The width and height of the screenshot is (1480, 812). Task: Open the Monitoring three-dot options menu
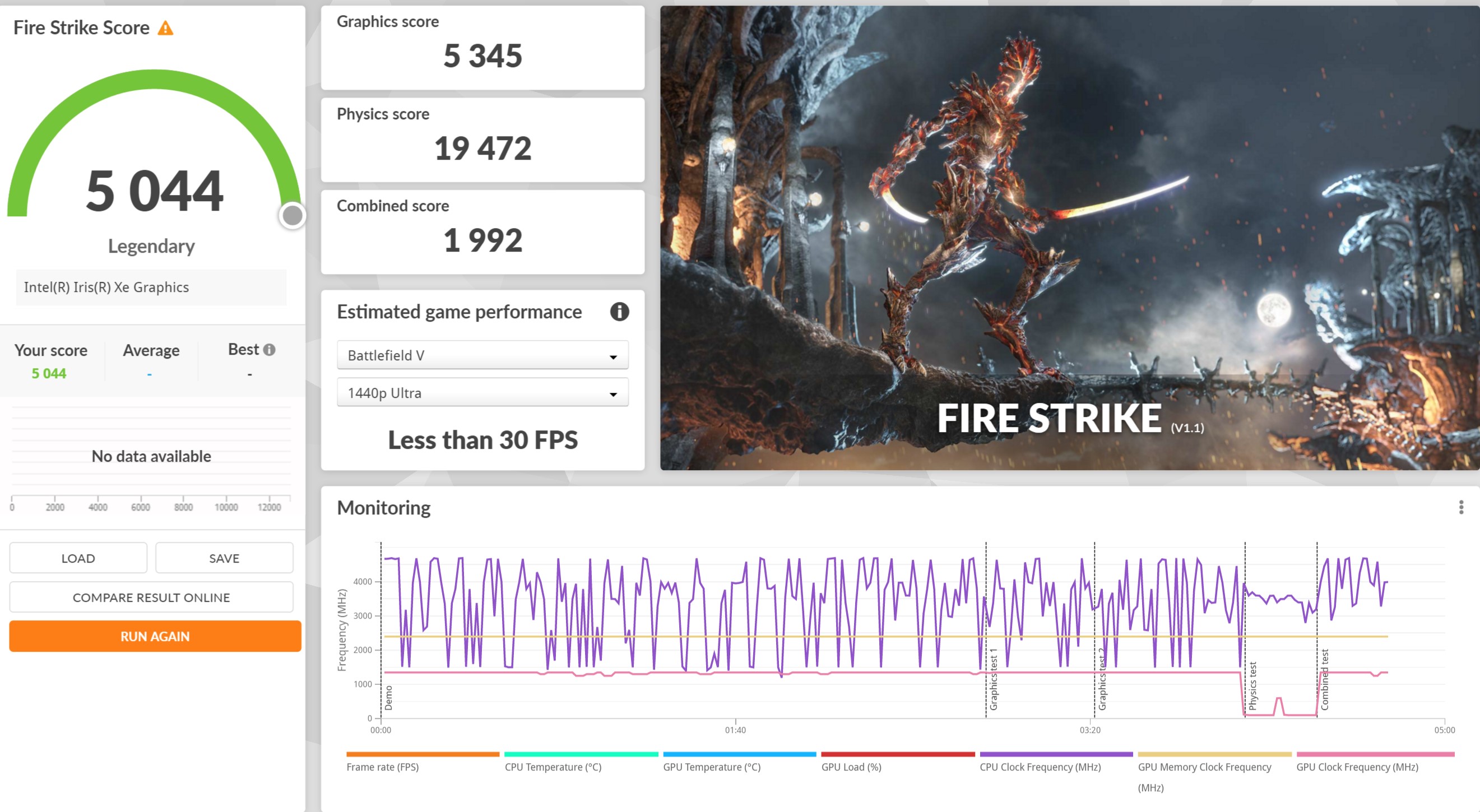(1460, 507)
